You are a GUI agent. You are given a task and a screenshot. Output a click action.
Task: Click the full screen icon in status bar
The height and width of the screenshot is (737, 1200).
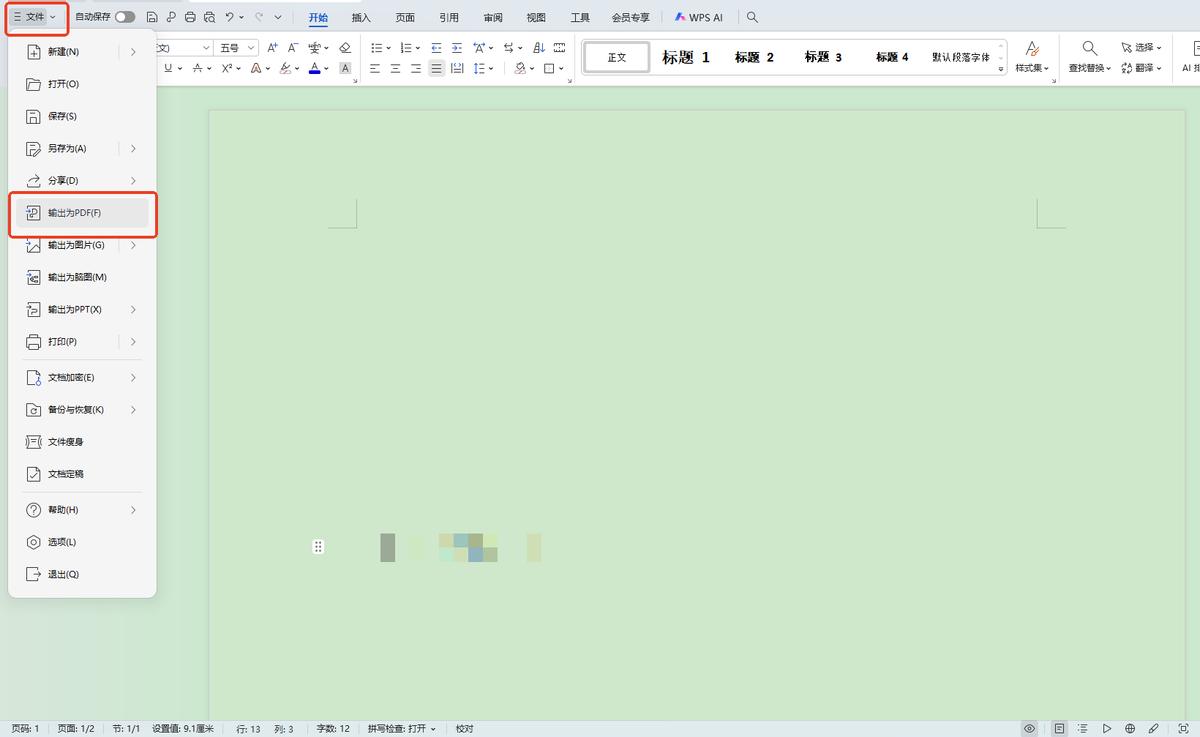coord(1184,728)
